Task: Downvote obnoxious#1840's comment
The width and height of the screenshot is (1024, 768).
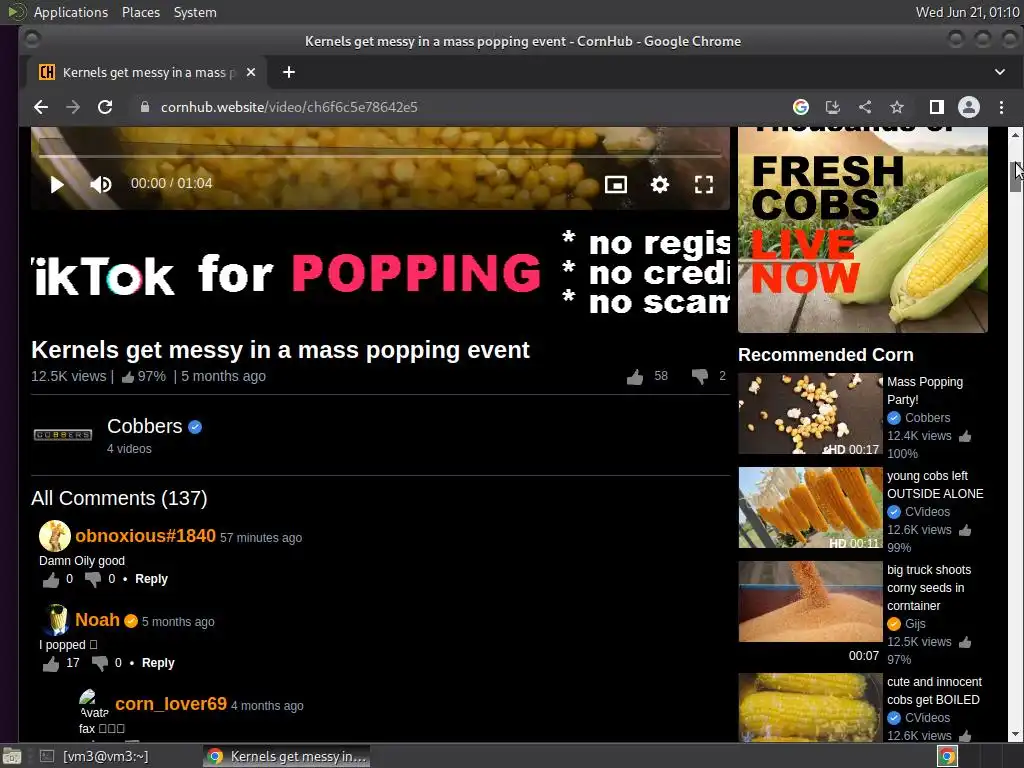Action: (x=93, y=579)
